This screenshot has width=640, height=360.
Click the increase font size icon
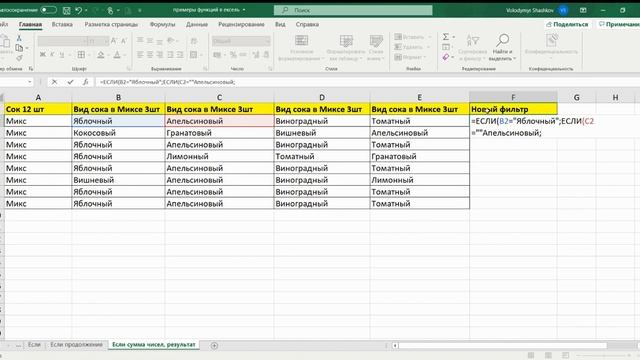[114, 41]
